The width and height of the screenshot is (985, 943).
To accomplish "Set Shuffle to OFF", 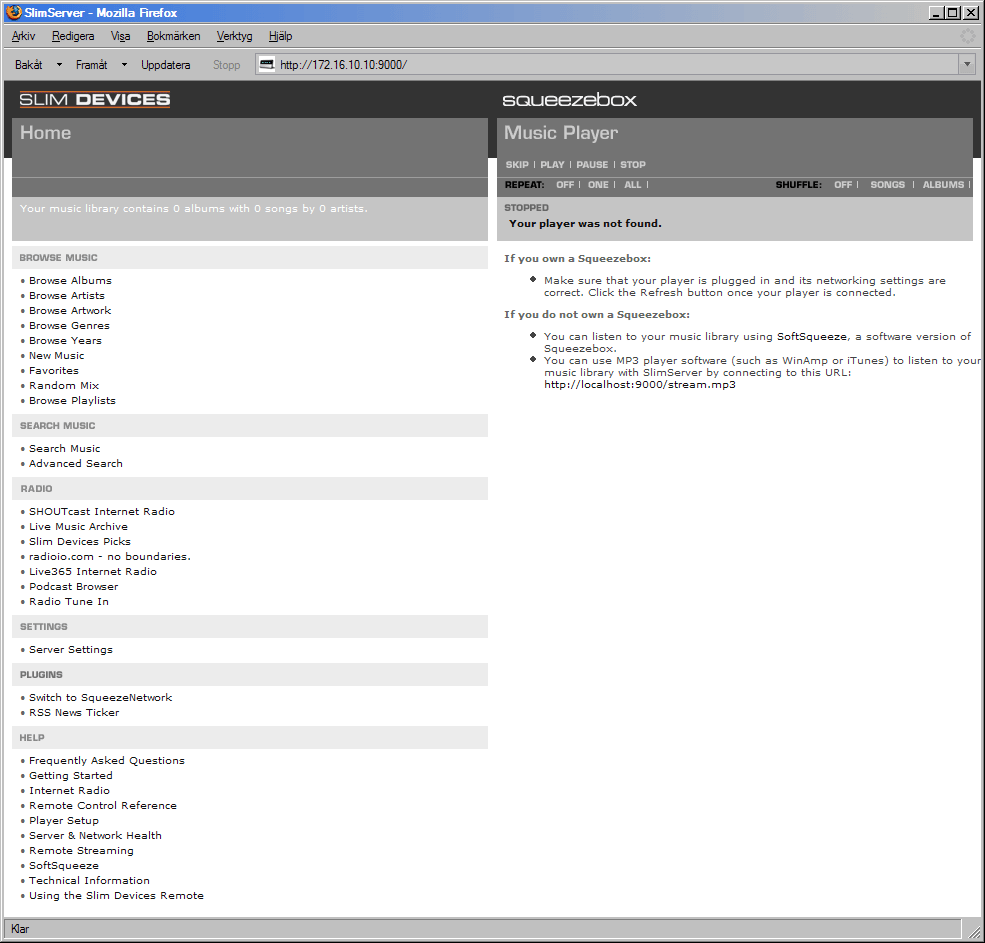I will point(843,185).
